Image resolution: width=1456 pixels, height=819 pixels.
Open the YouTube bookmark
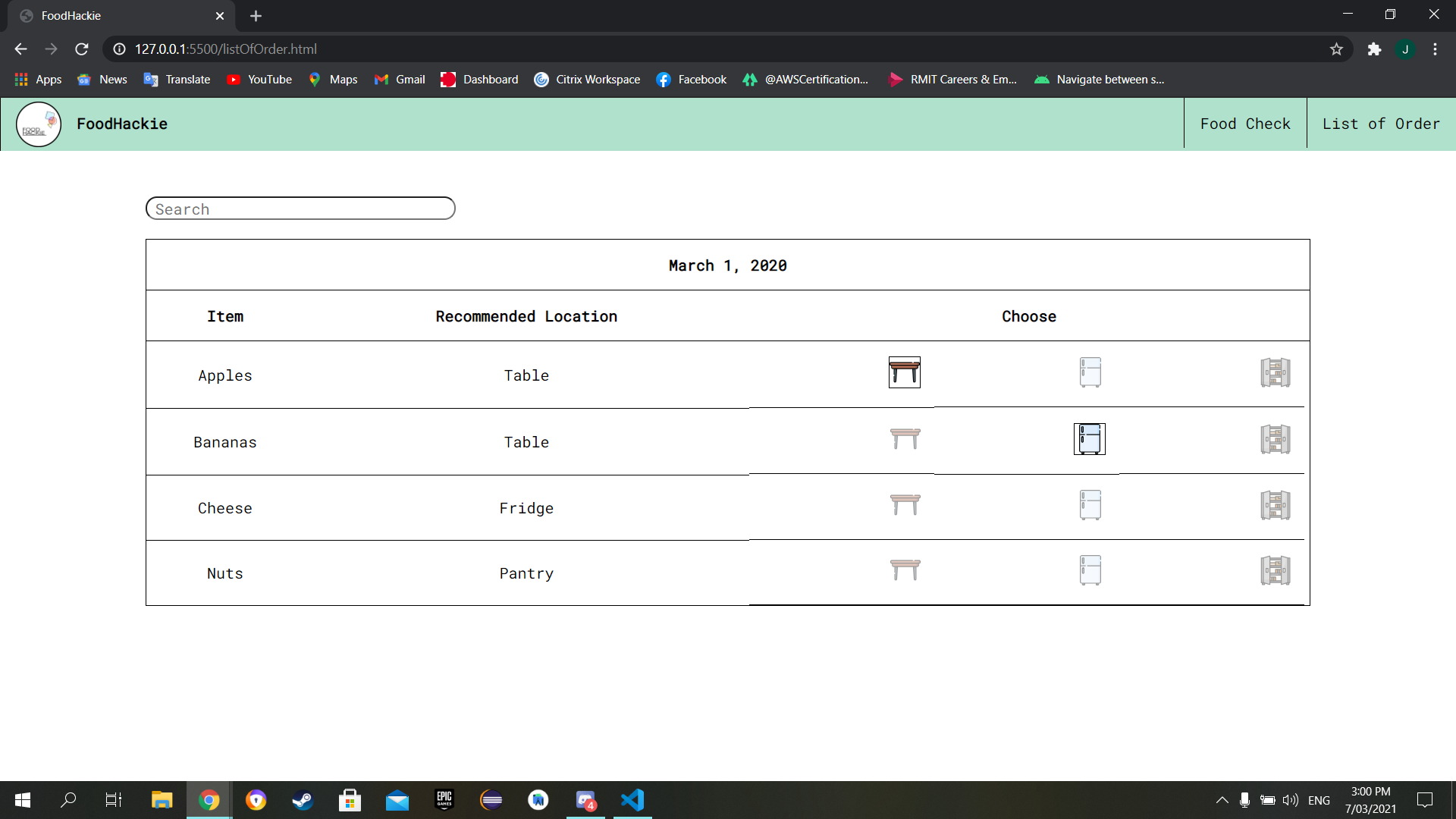[x=260, y=80]
